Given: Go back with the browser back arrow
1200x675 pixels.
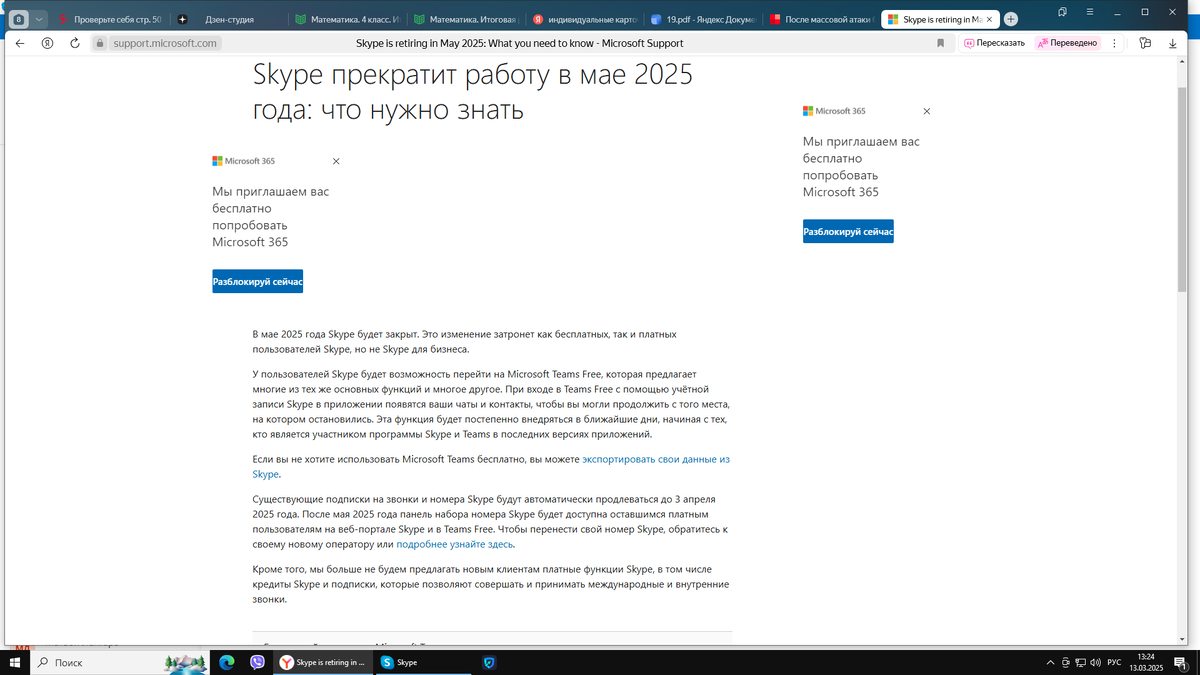Looking at the screenshot, I should click(19, 43).
